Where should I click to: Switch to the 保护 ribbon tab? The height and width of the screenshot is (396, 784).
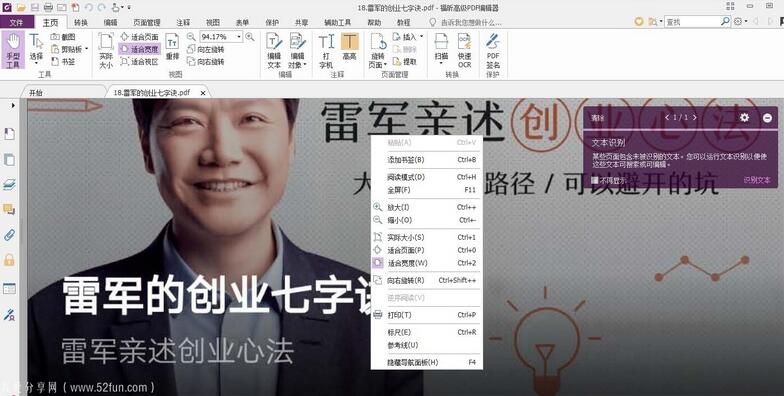click(272, 22)
